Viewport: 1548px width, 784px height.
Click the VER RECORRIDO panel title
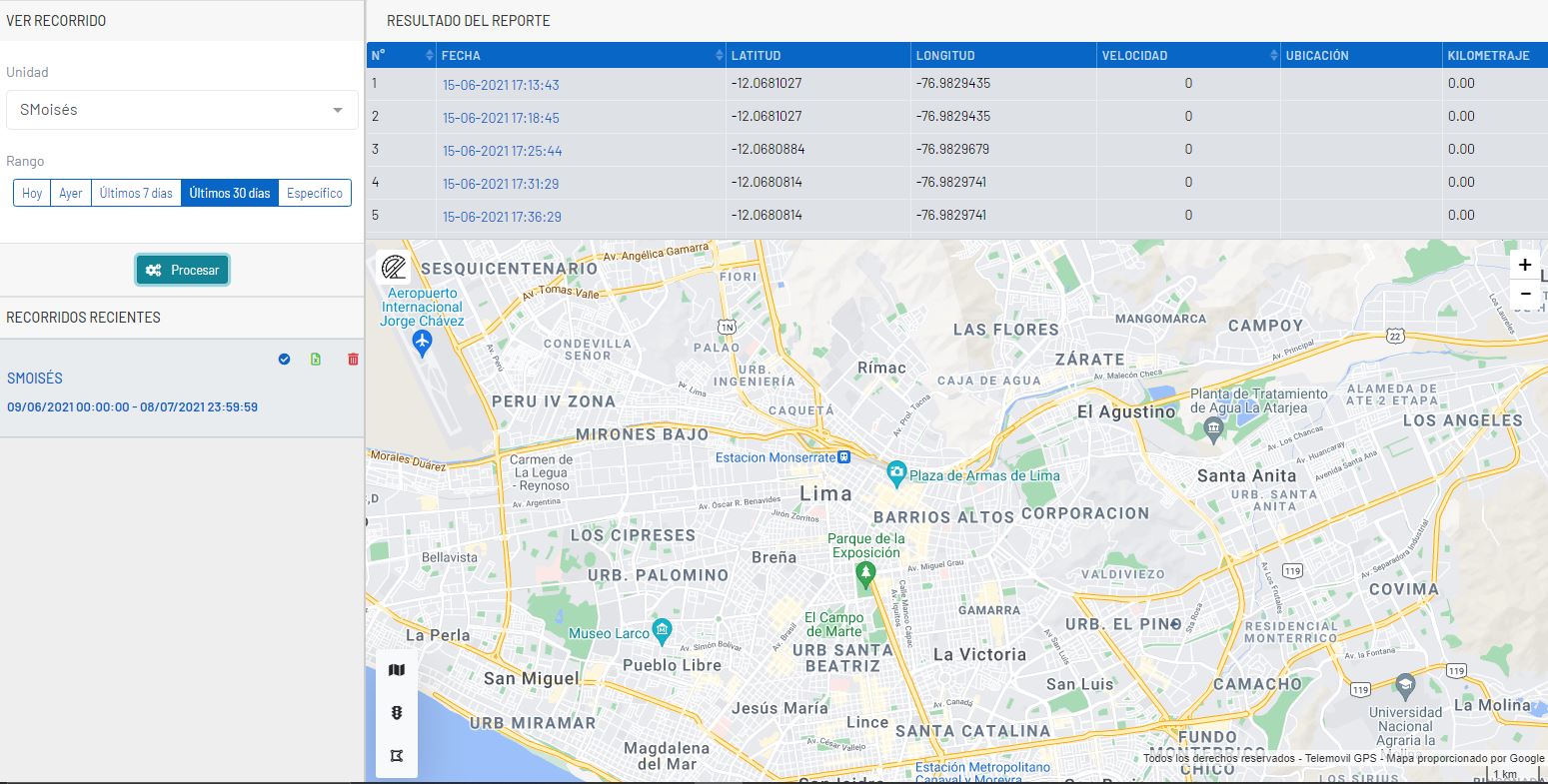click(56, 21)
